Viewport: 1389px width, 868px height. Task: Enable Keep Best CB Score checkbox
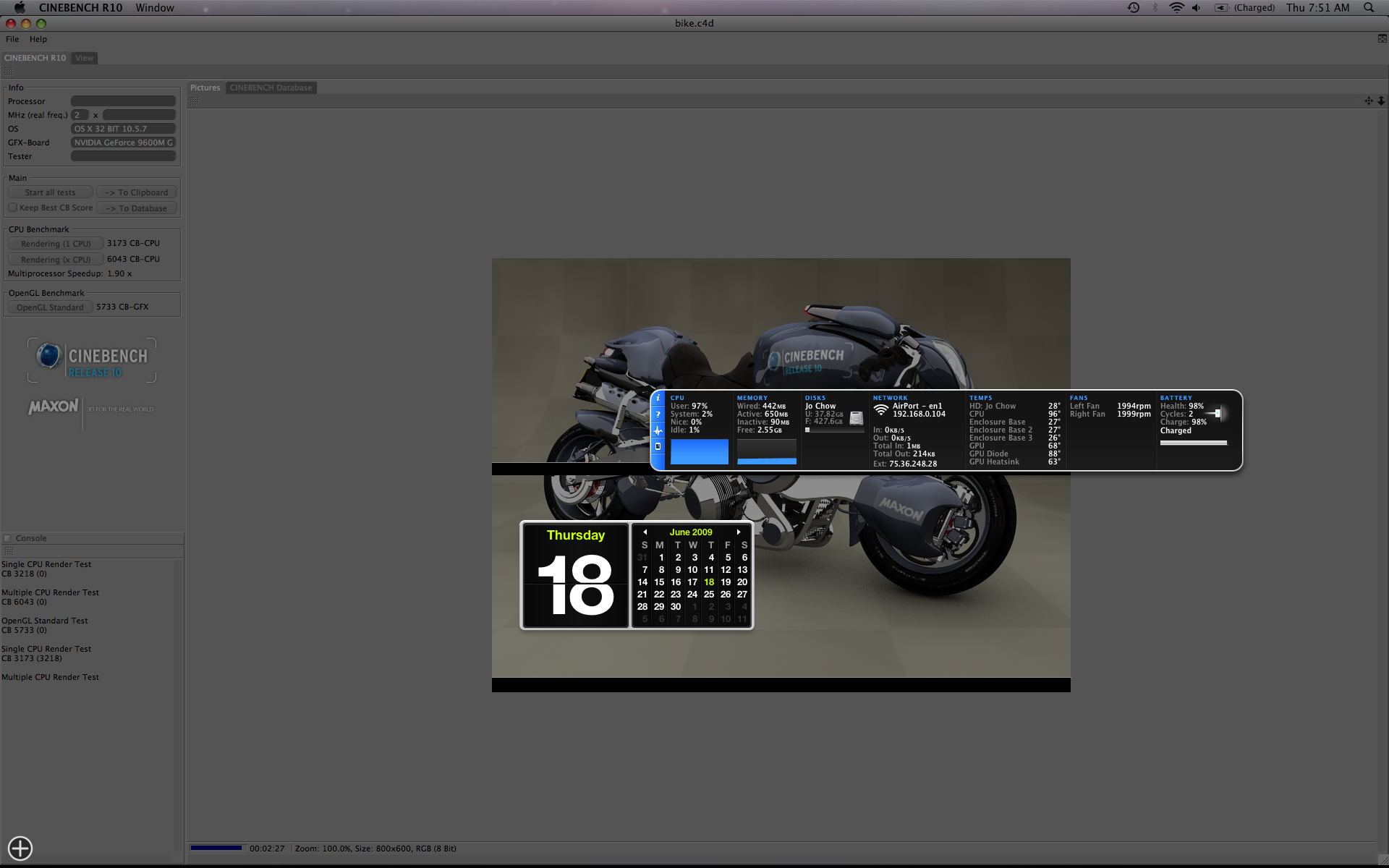[x=13, y=208]
